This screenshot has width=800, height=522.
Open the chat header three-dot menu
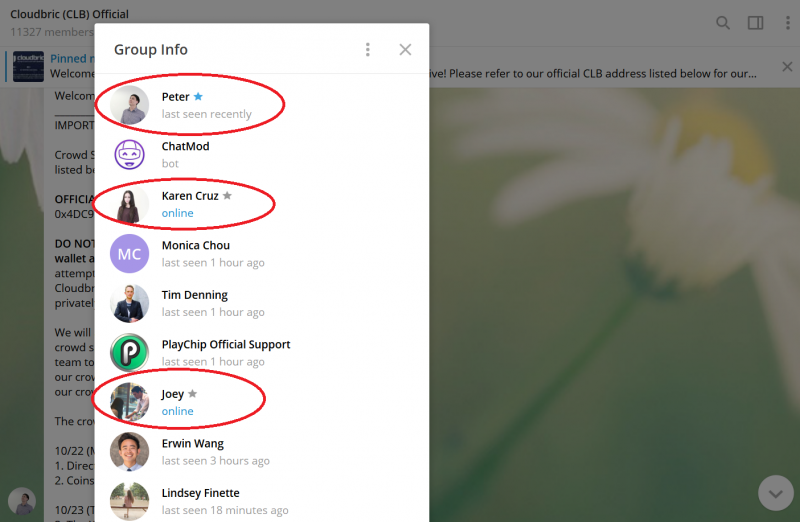click(x=787, y=23)
